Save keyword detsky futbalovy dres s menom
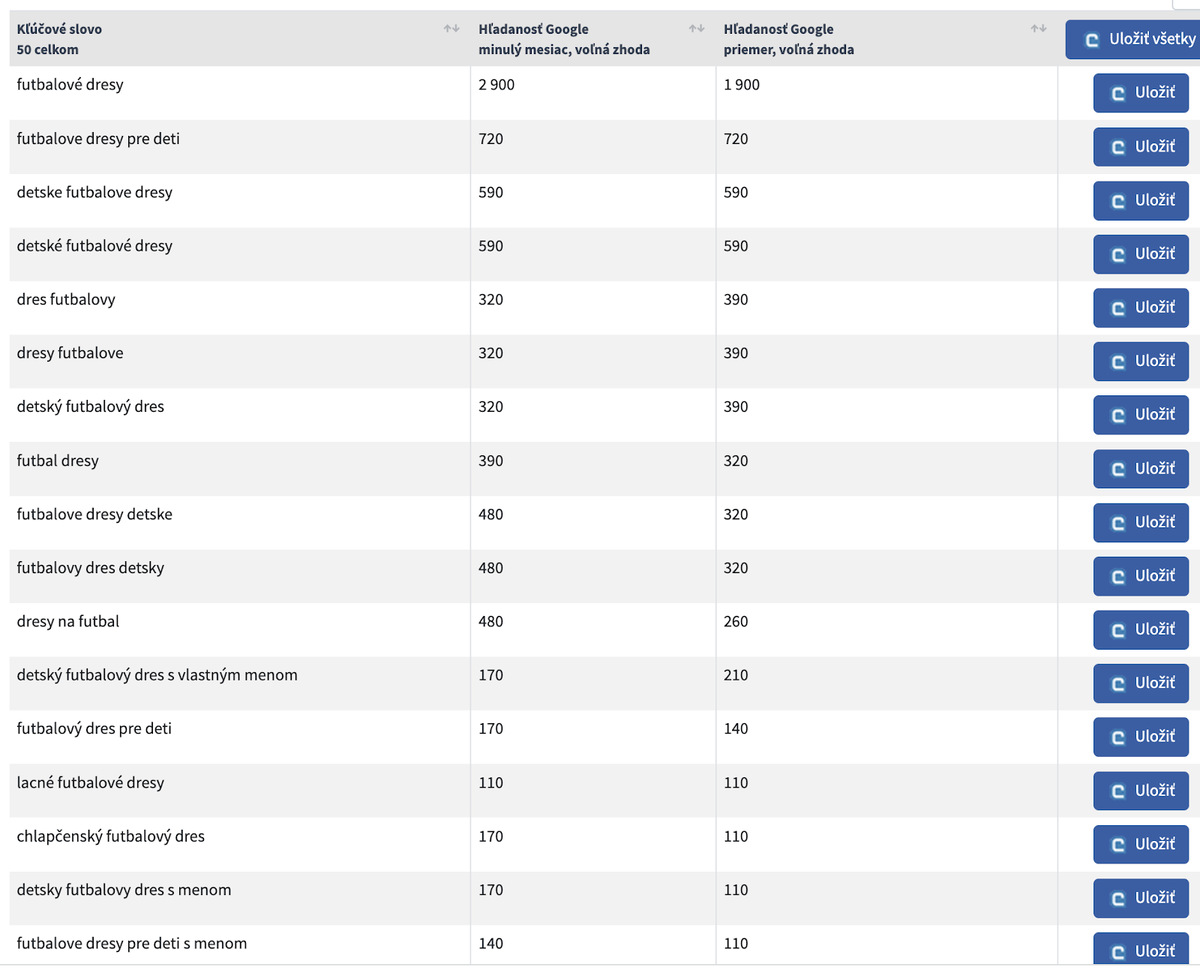Image resolution: width=1200 pixels, height=973 pixels. click(1141, 898)
